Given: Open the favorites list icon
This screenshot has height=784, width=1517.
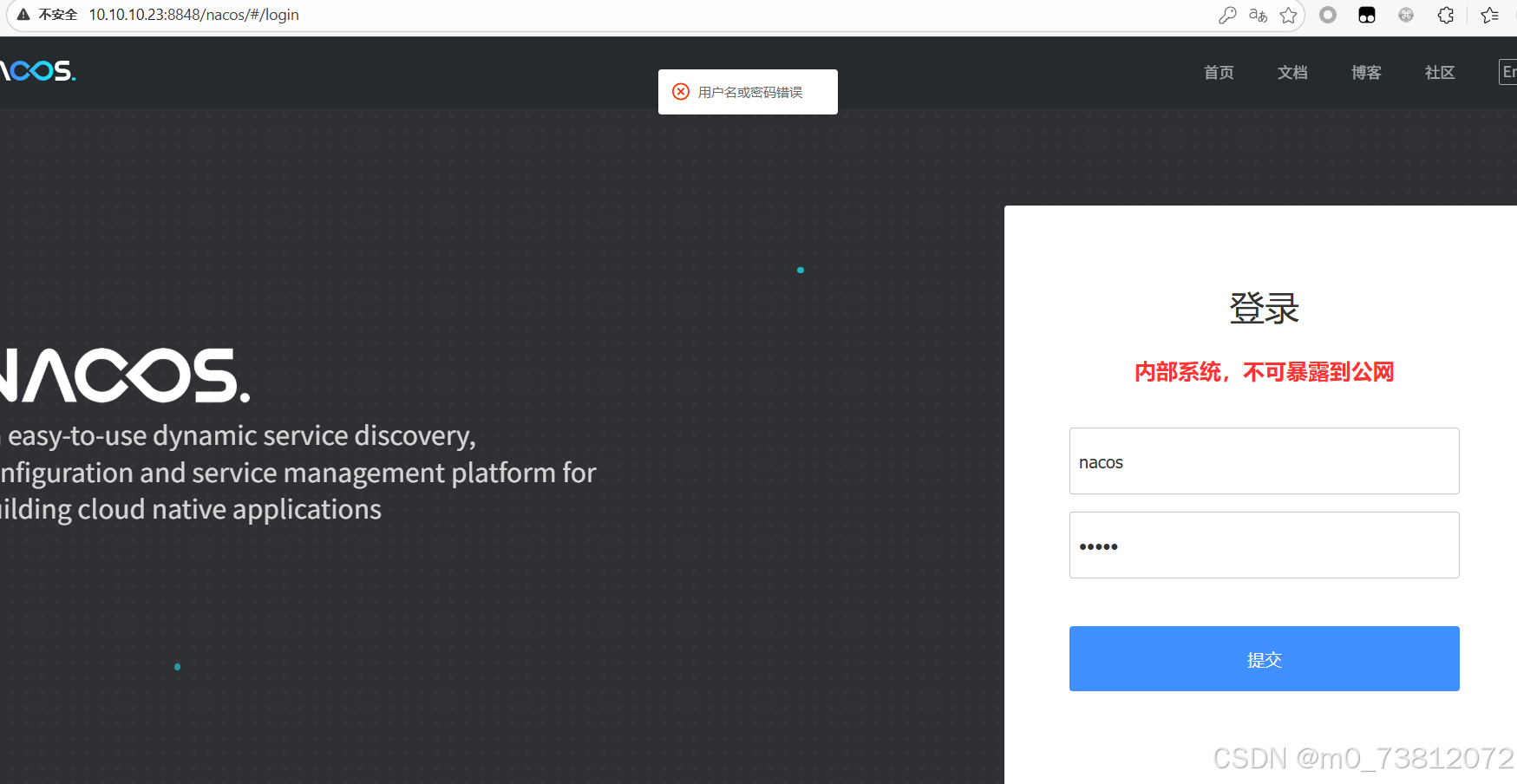Looking at the screenshot, I should pos(1490,15).
